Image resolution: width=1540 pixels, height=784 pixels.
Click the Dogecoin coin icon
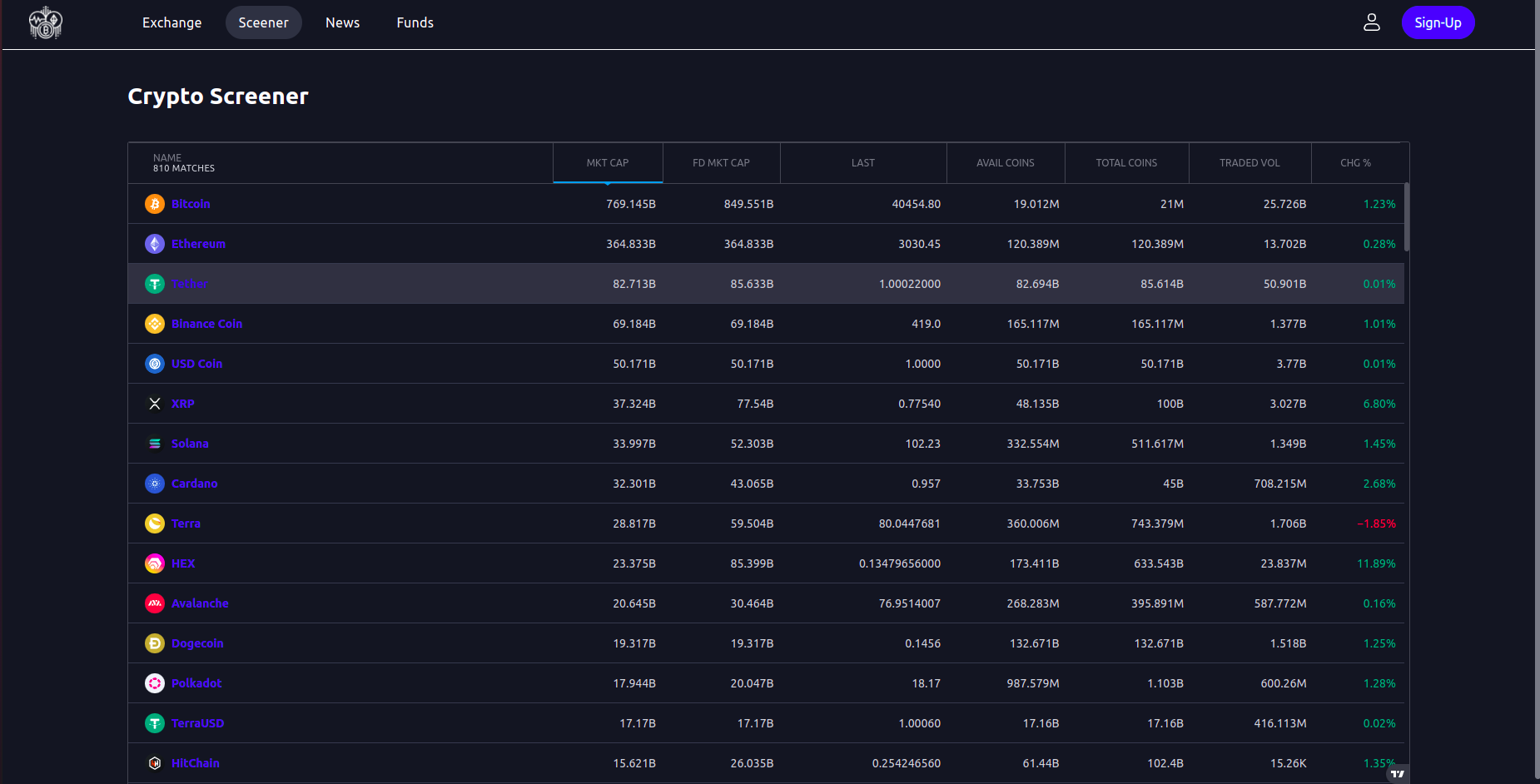(155, 643)
